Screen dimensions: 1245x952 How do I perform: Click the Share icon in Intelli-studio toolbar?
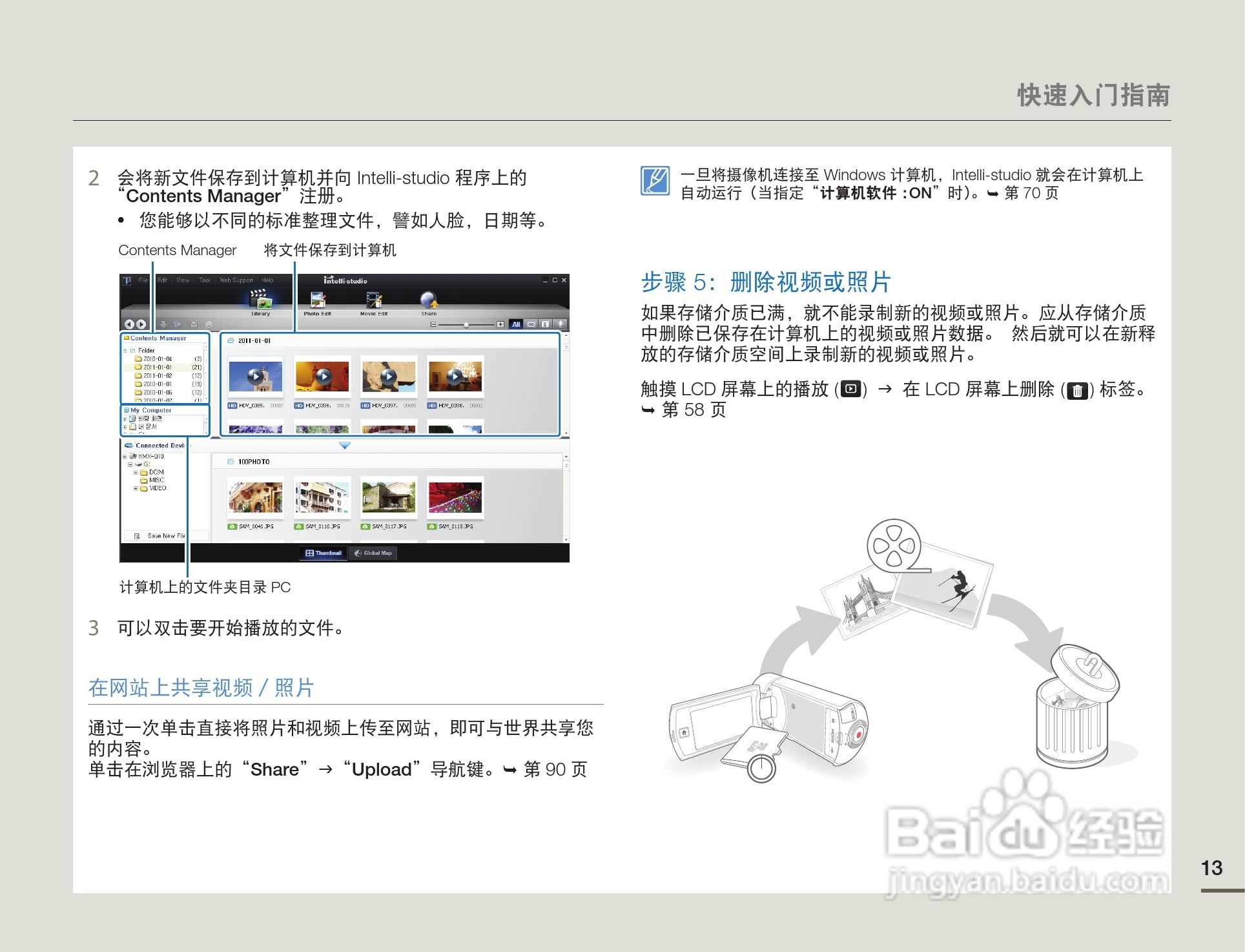point(429,300)
